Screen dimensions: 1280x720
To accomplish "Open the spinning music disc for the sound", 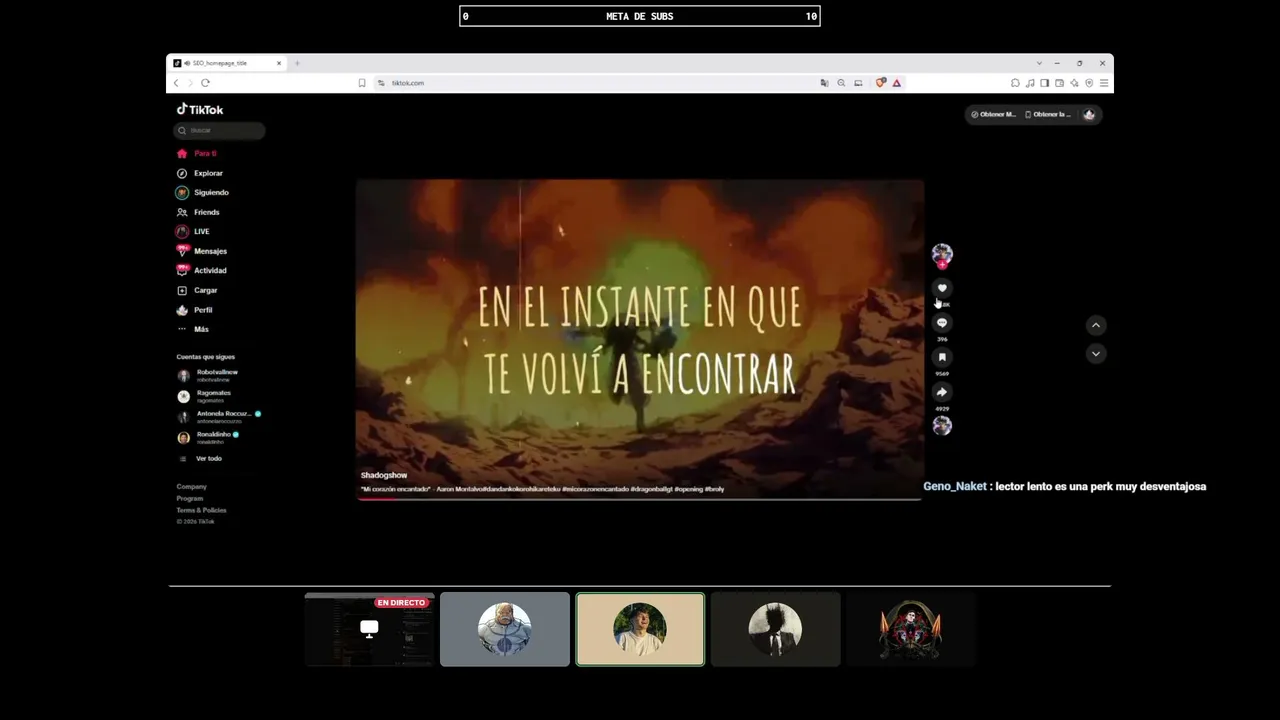I will tap(942, 425).
